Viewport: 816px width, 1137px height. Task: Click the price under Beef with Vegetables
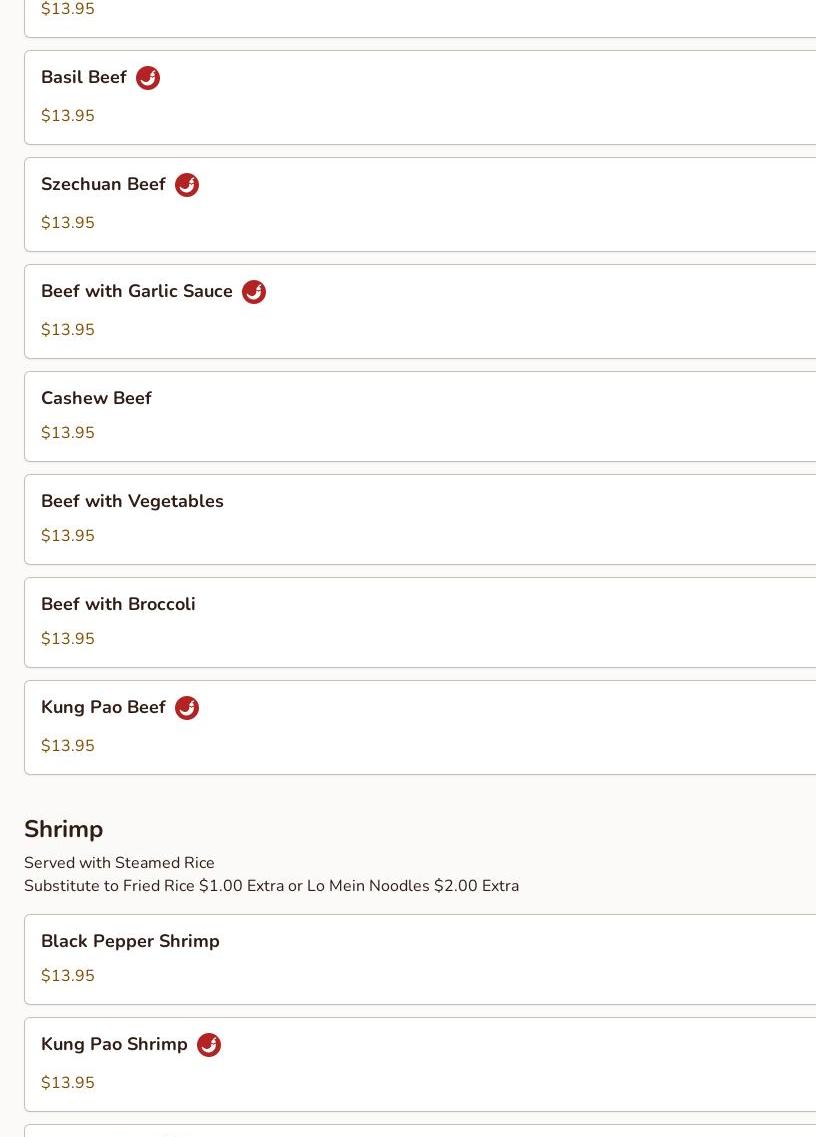(68, 536)
